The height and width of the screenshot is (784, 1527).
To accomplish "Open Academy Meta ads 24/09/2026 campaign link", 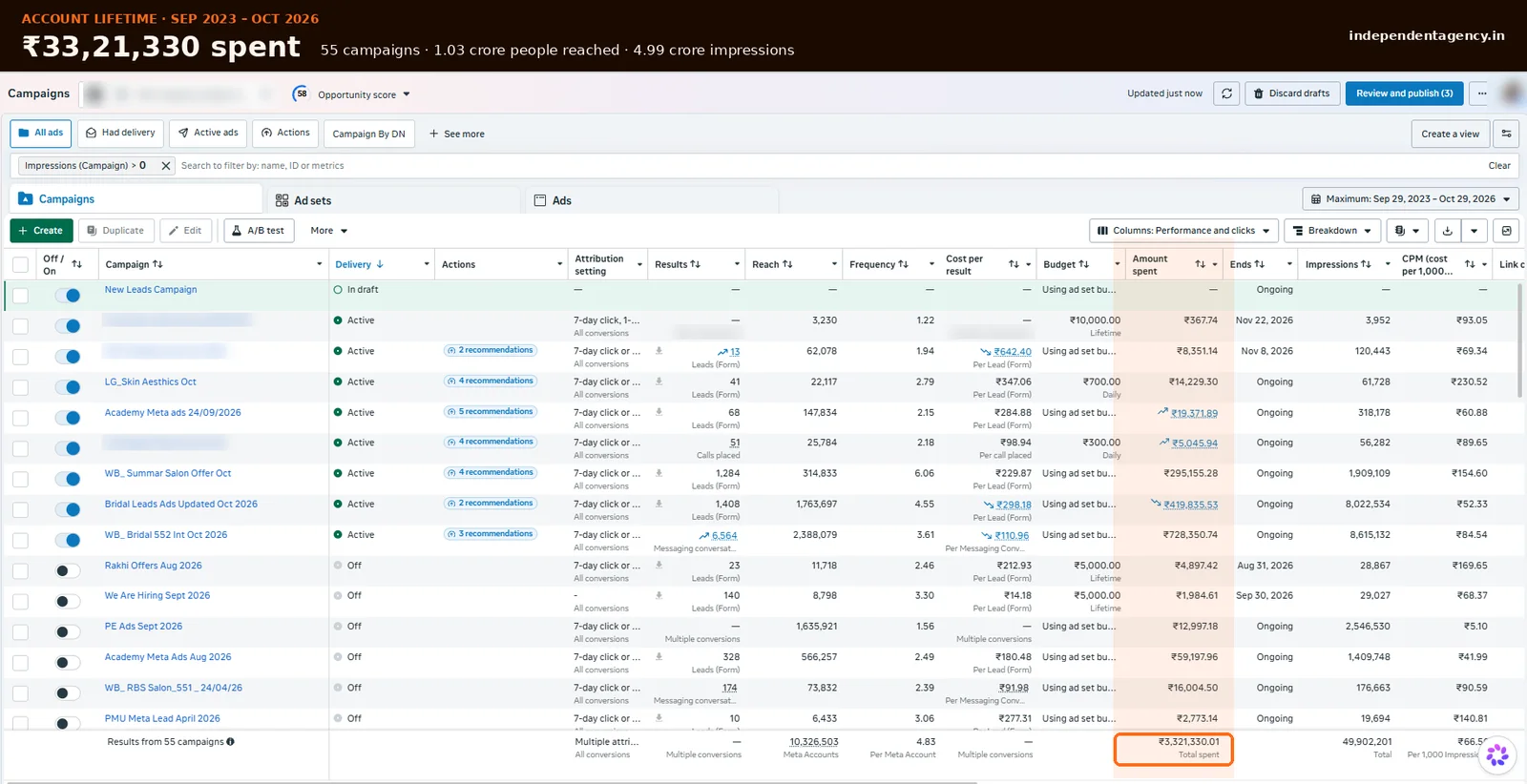I will click(173, 413).
